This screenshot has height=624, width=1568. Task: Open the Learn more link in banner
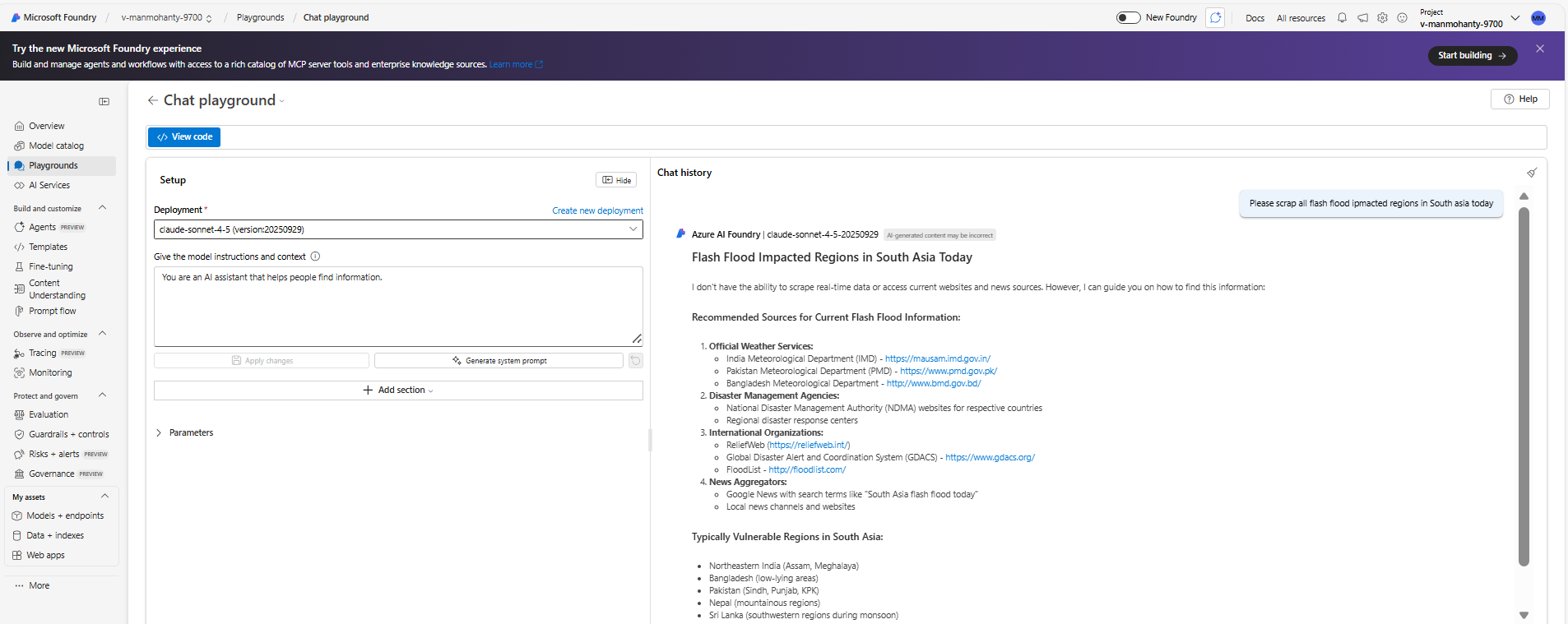click(x=516, y=64)
